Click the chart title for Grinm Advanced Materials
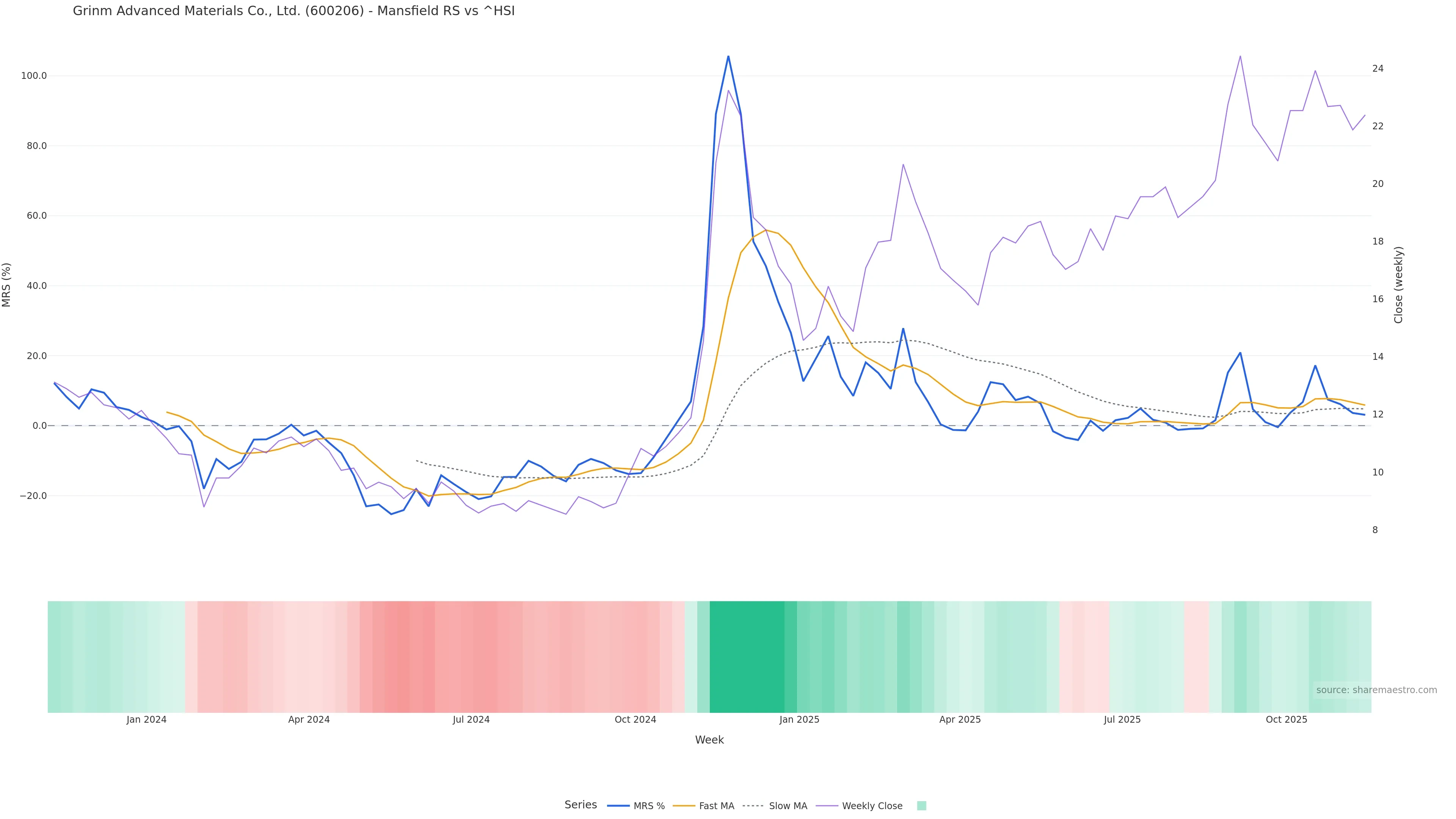Image resolution: width=1456 pixels, height=819 pixels. click(293, 11)
